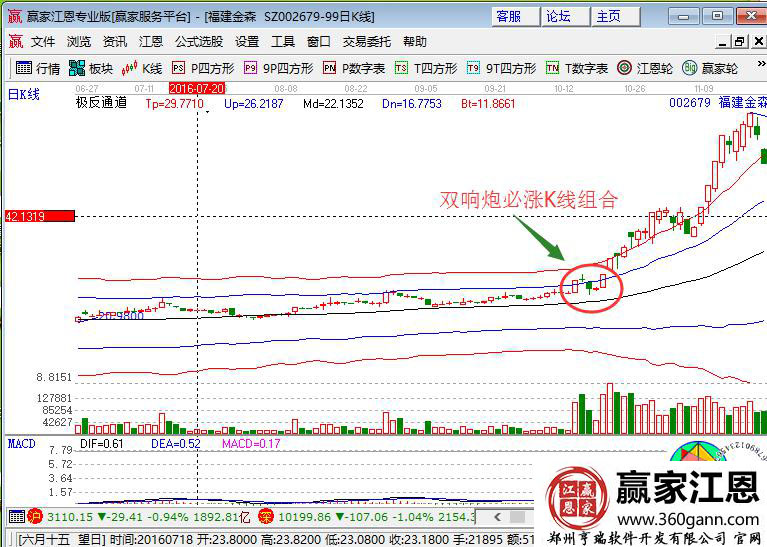Viewport: 767px width, 547px height.
Task: Click the red 2016-07-20 date marker
Action: 196,88
